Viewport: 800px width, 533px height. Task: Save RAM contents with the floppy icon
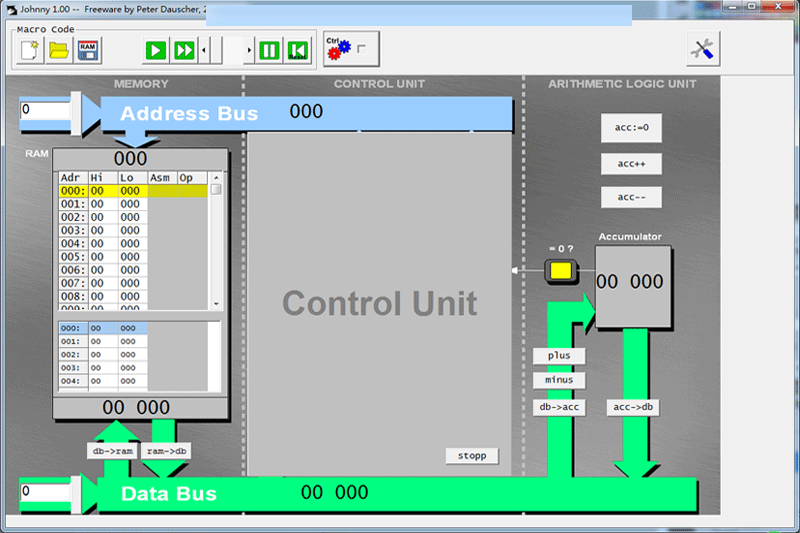pos(88,50)
